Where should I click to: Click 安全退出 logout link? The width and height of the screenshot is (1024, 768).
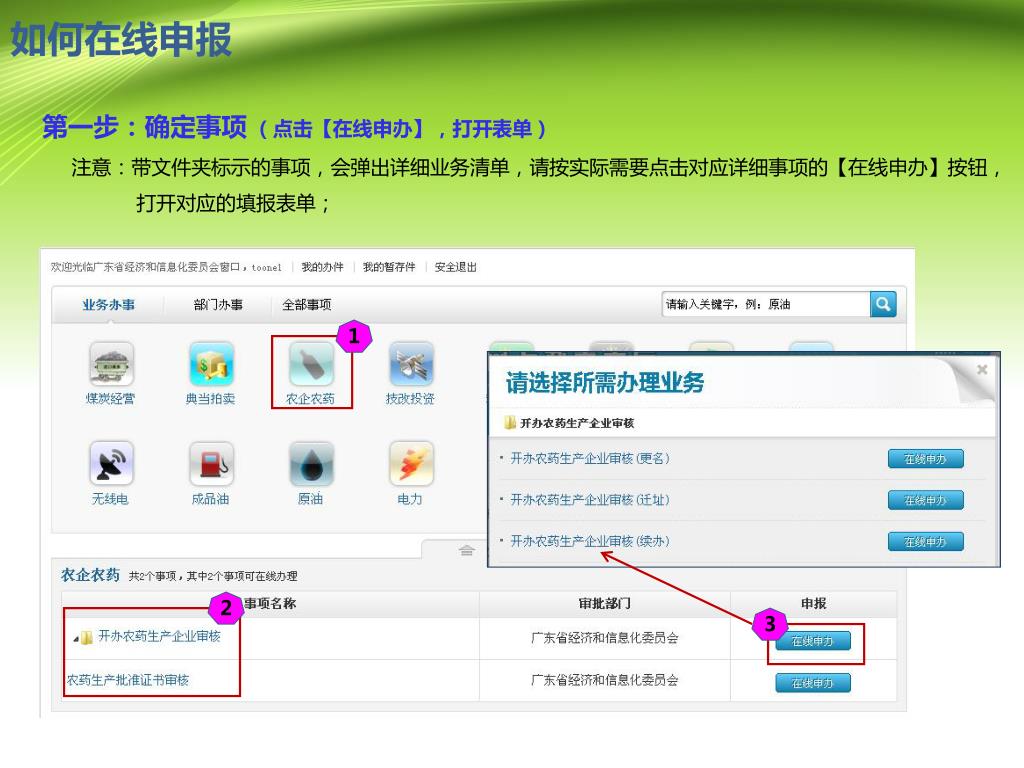click(x=455, y=267)
